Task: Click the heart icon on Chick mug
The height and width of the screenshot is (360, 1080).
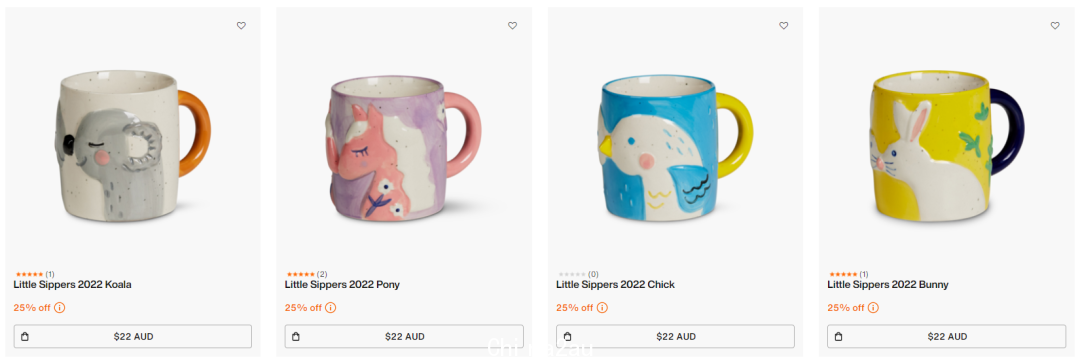Action: click(x=784, y=25)
